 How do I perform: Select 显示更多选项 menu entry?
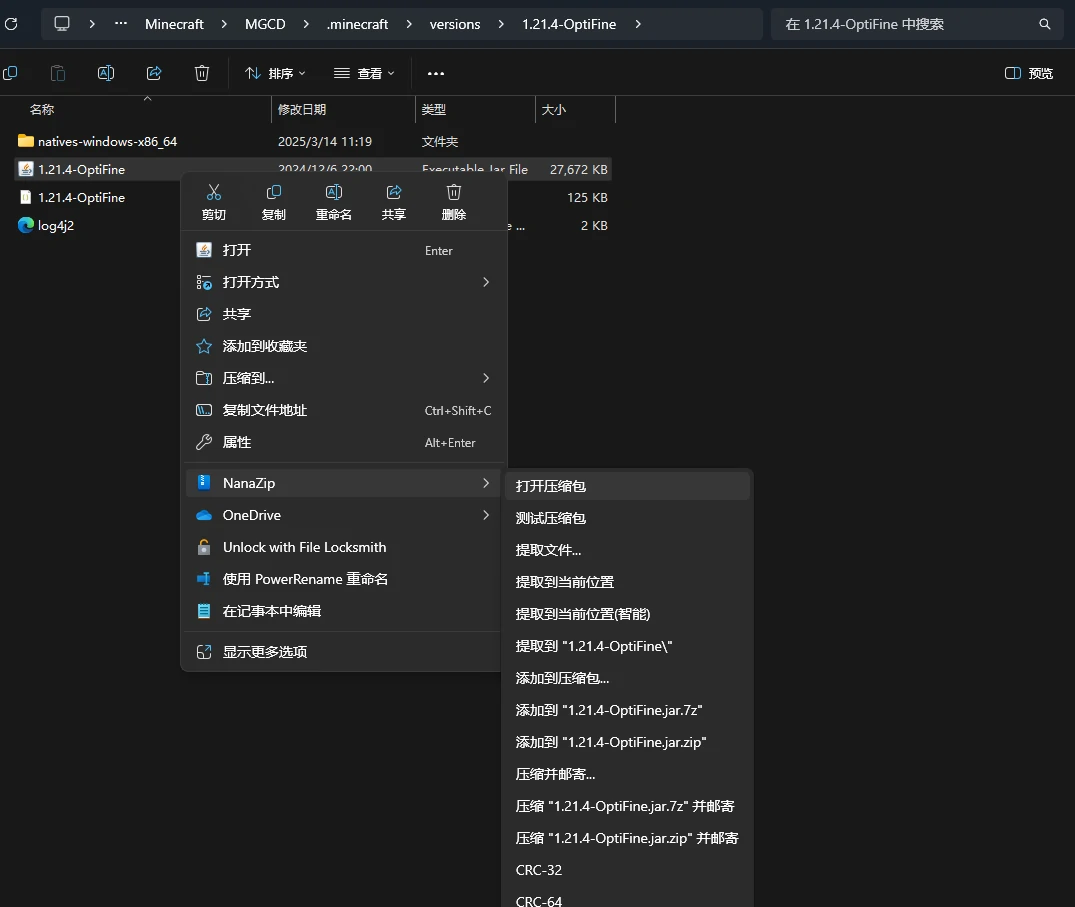265,652
